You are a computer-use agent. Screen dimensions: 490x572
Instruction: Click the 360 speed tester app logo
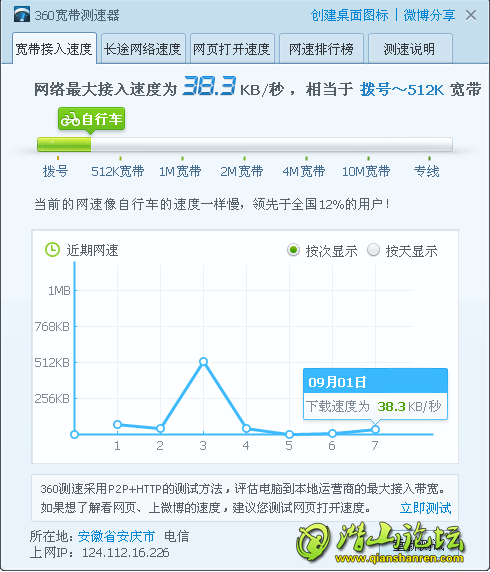tap(22, 15)
